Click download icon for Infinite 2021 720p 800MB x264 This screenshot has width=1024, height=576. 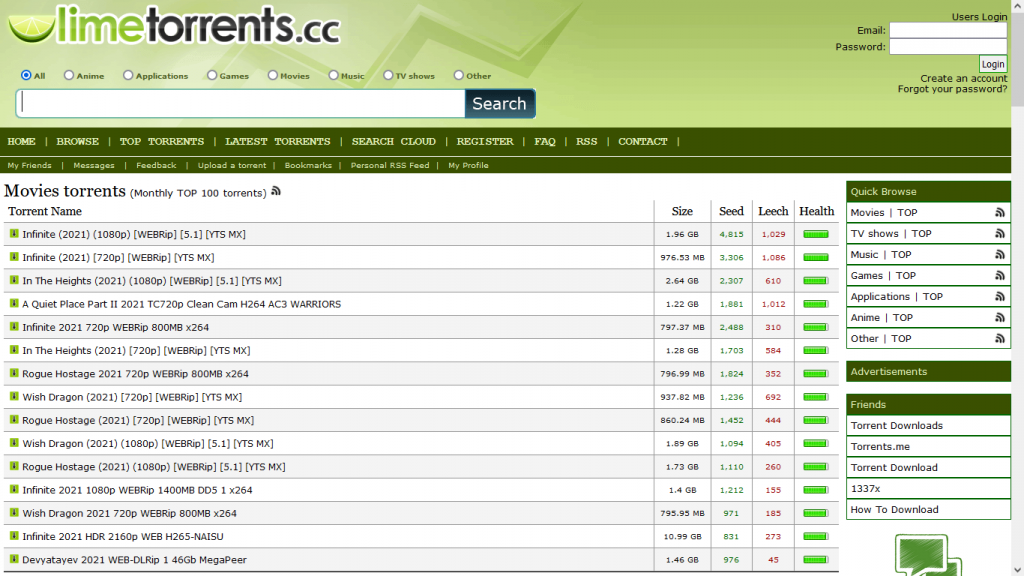pos(14,327)
